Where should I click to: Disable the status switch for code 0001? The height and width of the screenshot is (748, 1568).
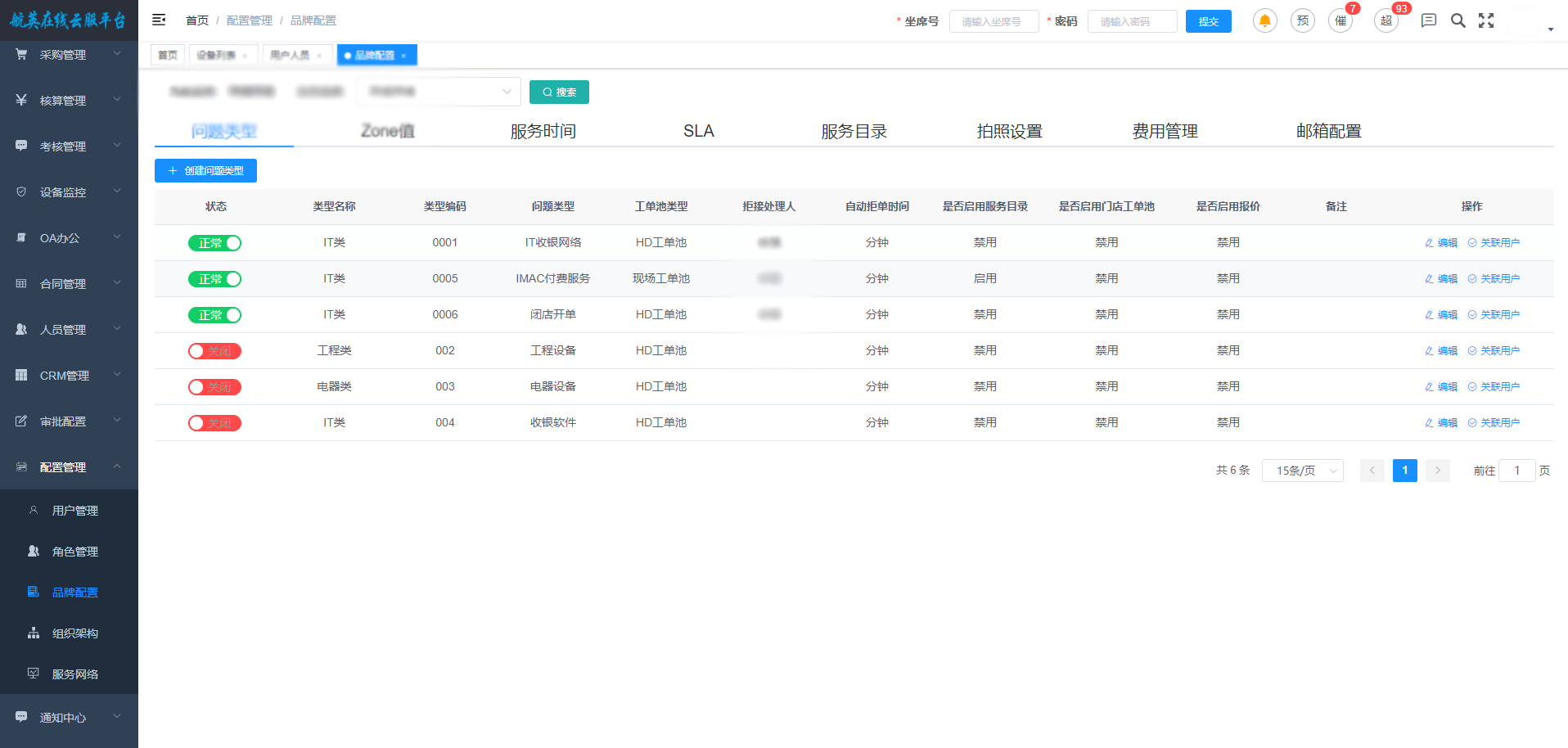pyautogui.click(x=215, y=243)
